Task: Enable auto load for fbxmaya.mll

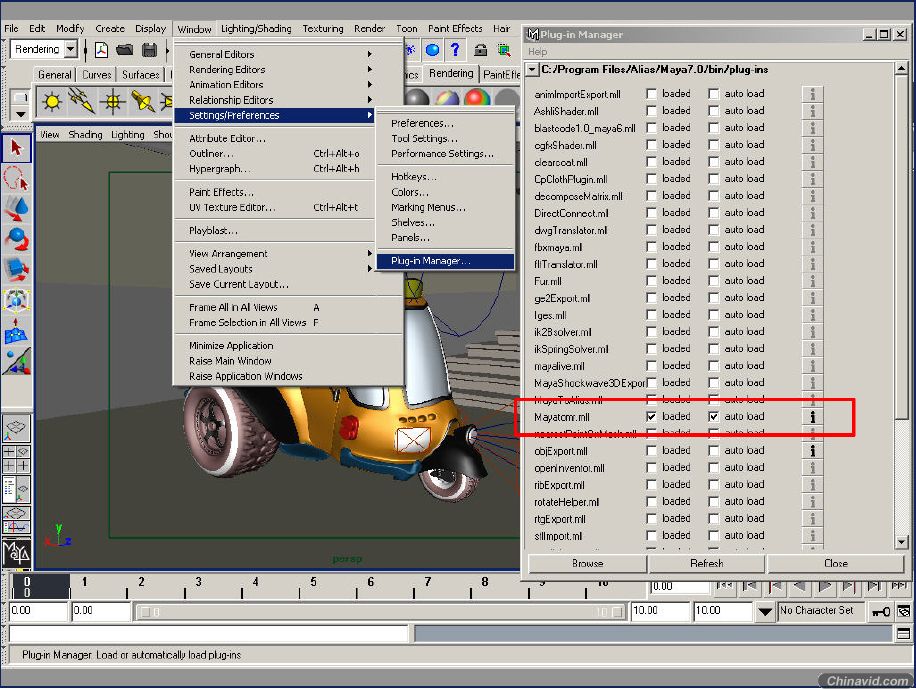Action: click(713, 247)
